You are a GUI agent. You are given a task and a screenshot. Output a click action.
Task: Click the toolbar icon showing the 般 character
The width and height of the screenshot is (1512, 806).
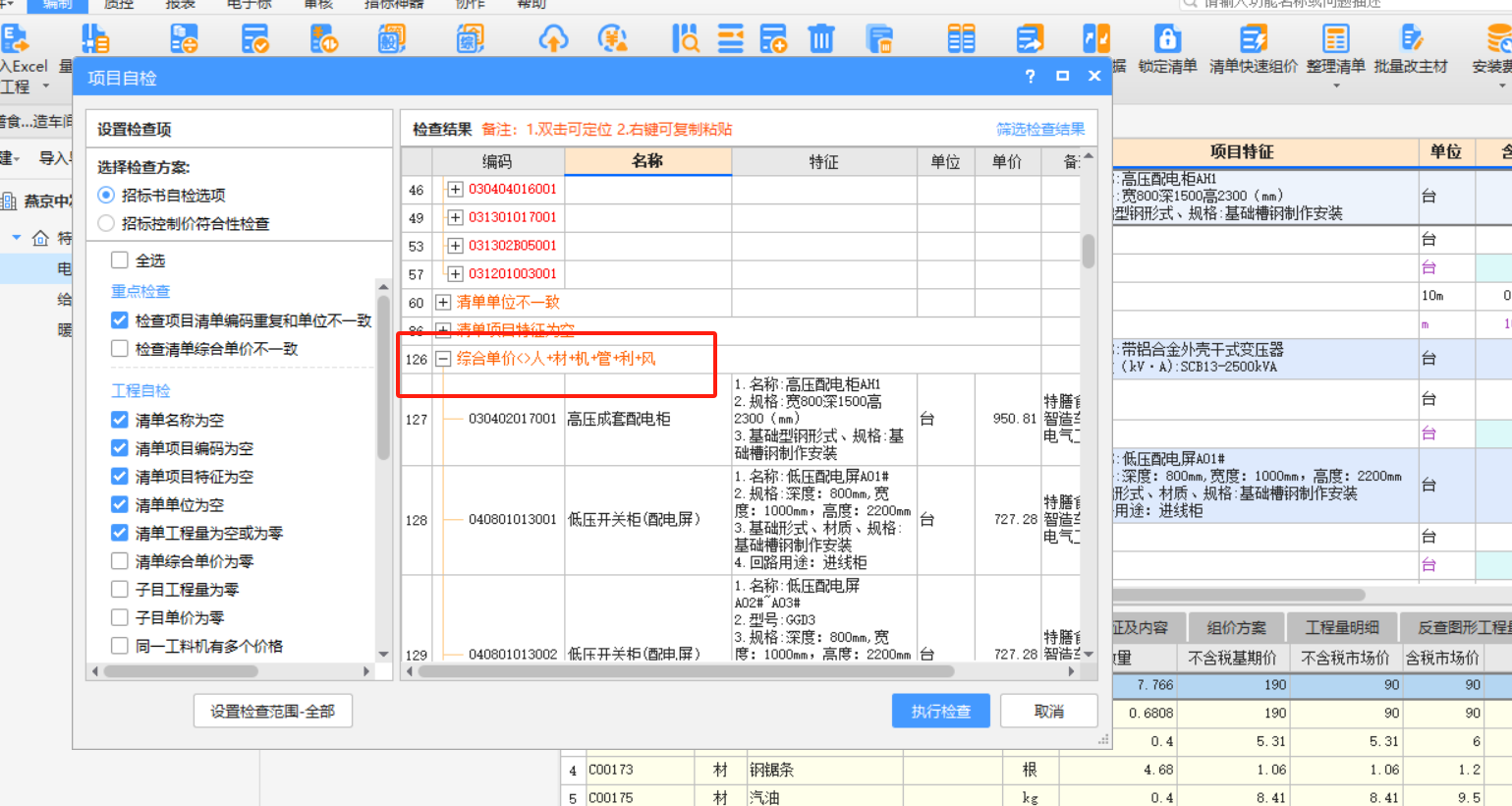(x=392, y=39)
